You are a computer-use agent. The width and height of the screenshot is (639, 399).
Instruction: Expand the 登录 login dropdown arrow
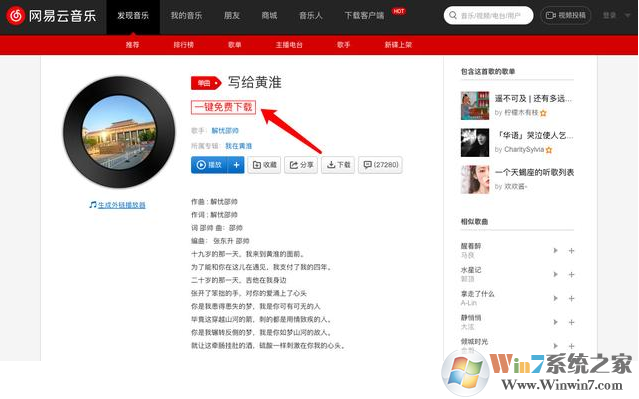pyautogui.click(x=628, y=15)
